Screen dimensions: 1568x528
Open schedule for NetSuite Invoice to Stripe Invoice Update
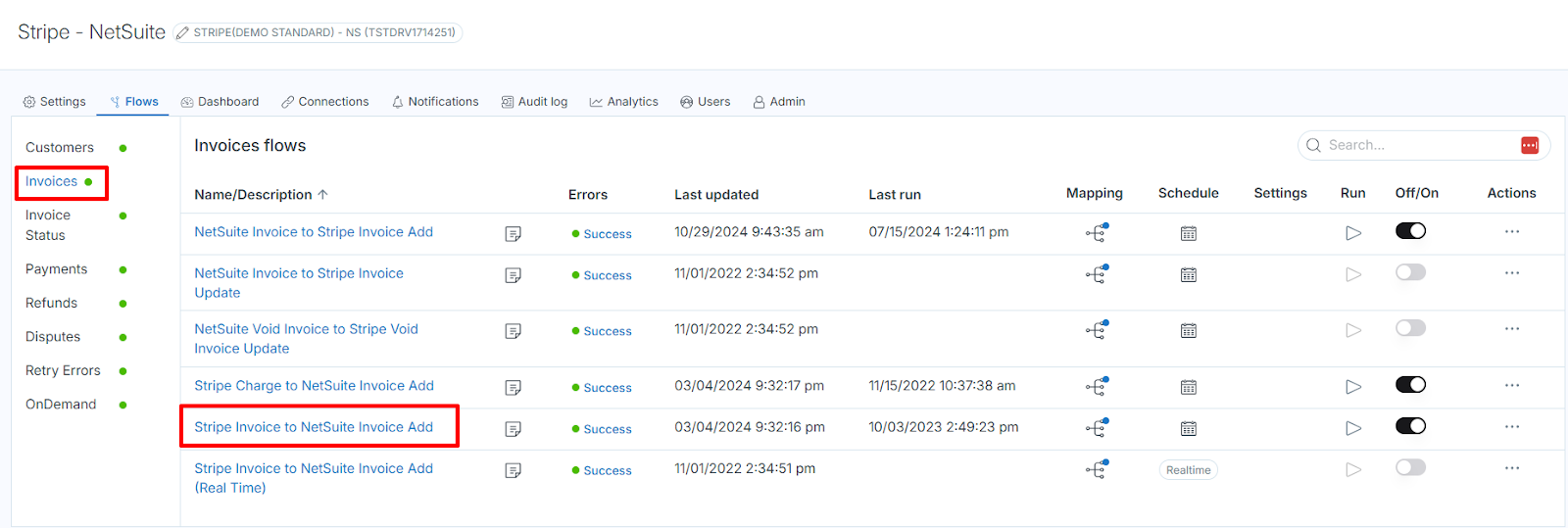[x=1188, y=275]
